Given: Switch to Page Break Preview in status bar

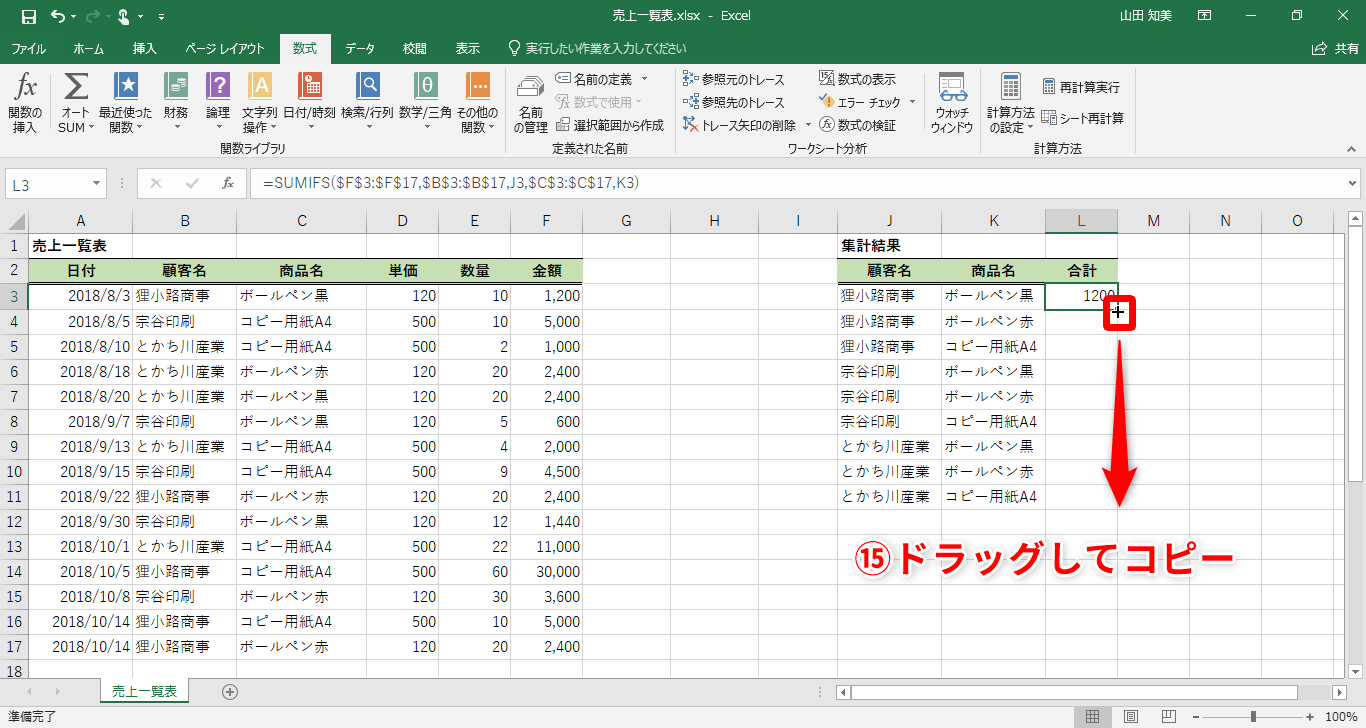Looking at the screenshot, I should (x=1168, y=717).
